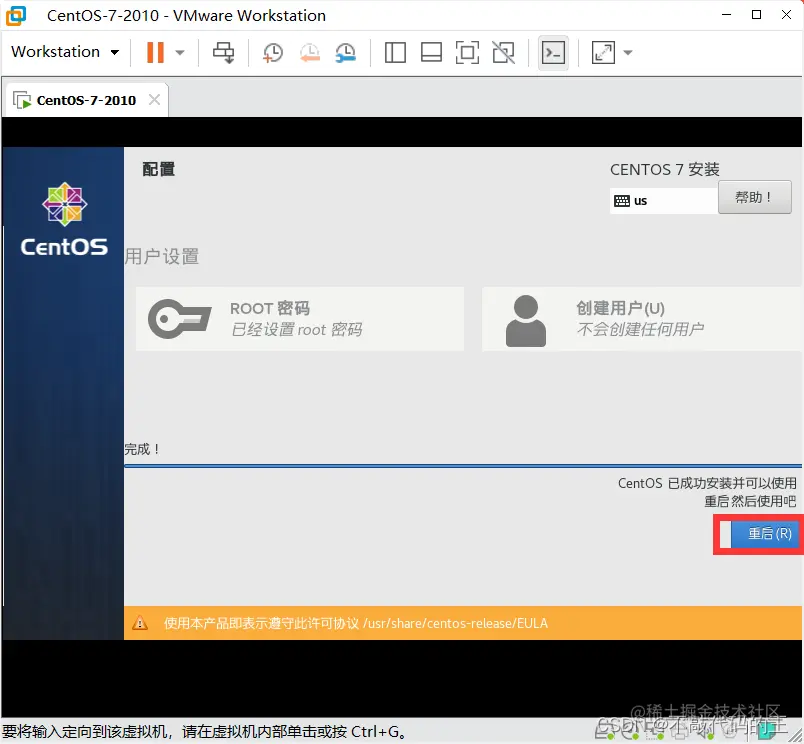The height and width of the screenshot is (744, 804).
Task: Take a snapshot of the VM
Action: [272, 52]
